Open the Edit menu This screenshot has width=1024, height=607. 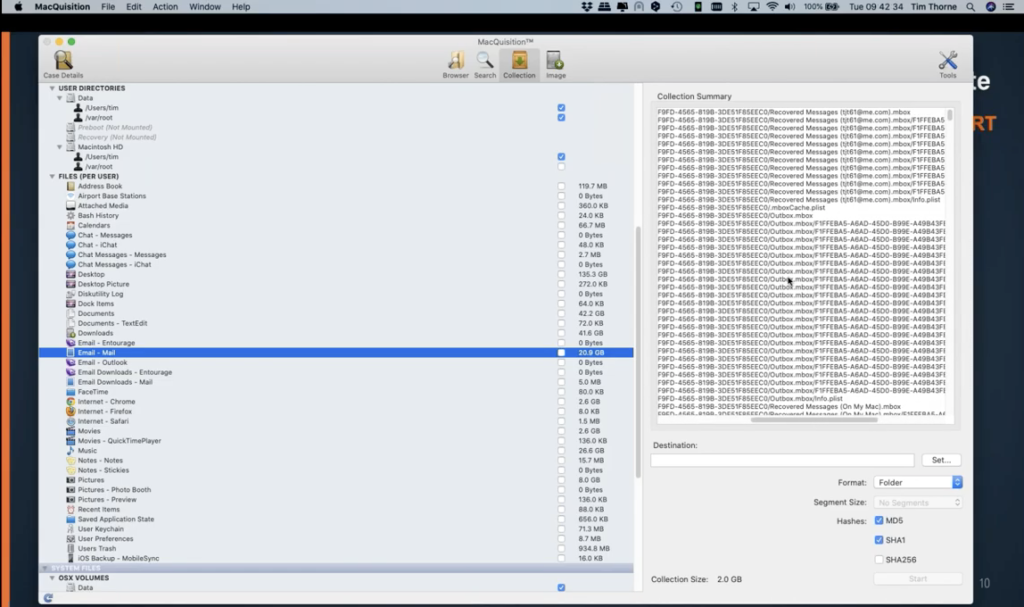(x=133, y=7)
